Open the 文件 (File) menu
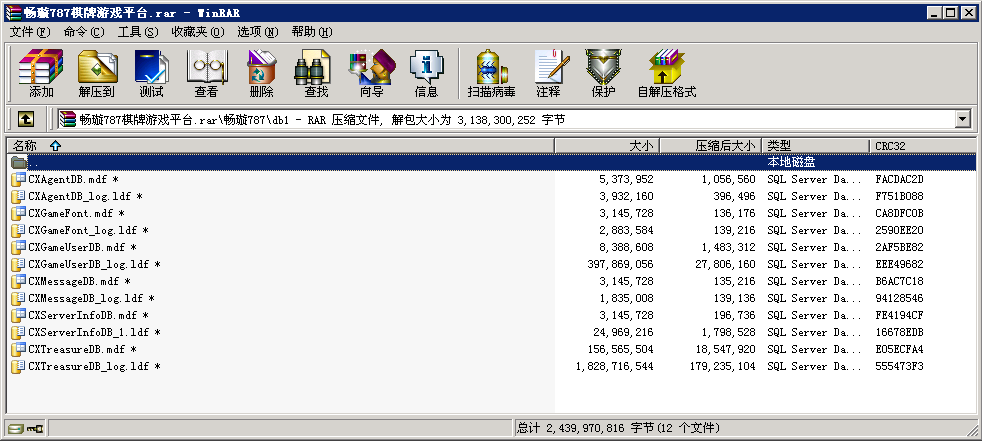 click(29, 32)
